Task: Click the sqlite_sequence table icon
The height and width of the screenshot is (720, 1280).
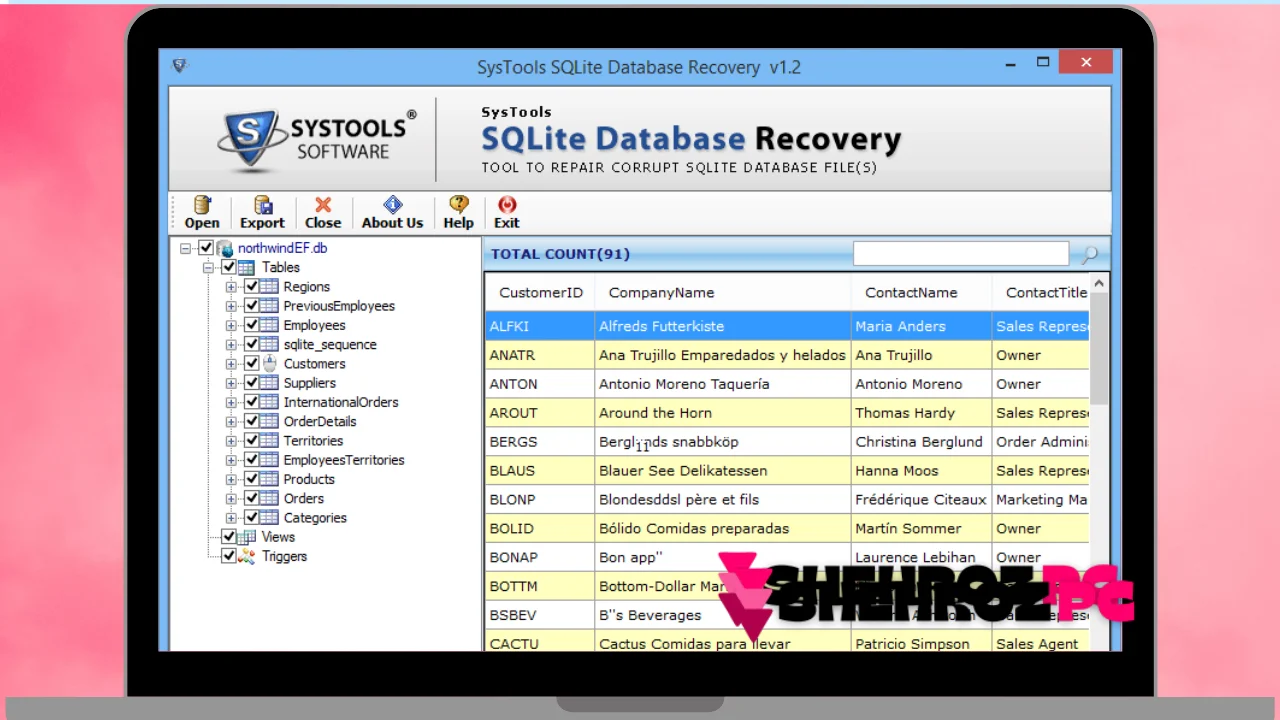Action: [x=269, y=344]
